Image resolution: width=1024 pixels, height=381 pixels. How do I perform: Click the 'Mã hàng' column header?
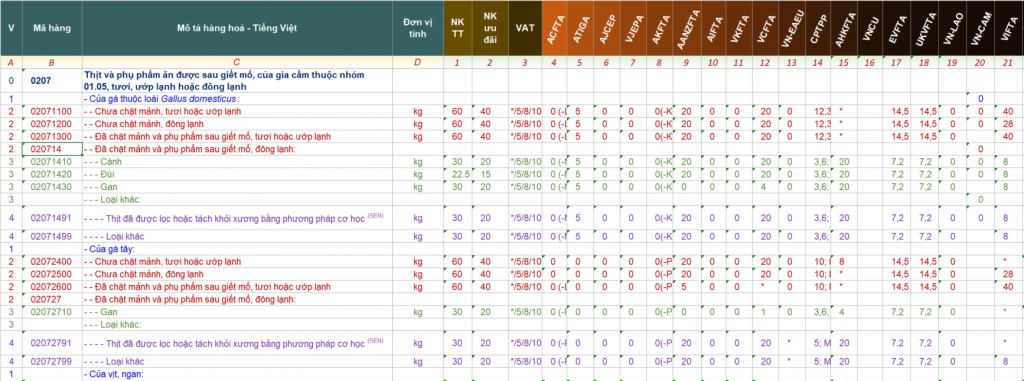click(52, 28)
